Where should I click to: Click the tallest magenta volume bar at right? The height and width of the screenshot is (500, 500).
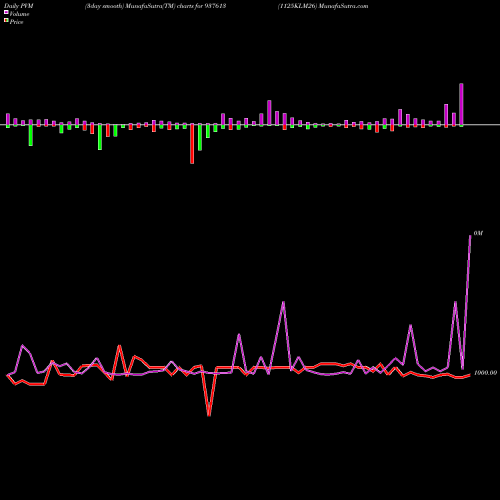(x=461, y=104)
